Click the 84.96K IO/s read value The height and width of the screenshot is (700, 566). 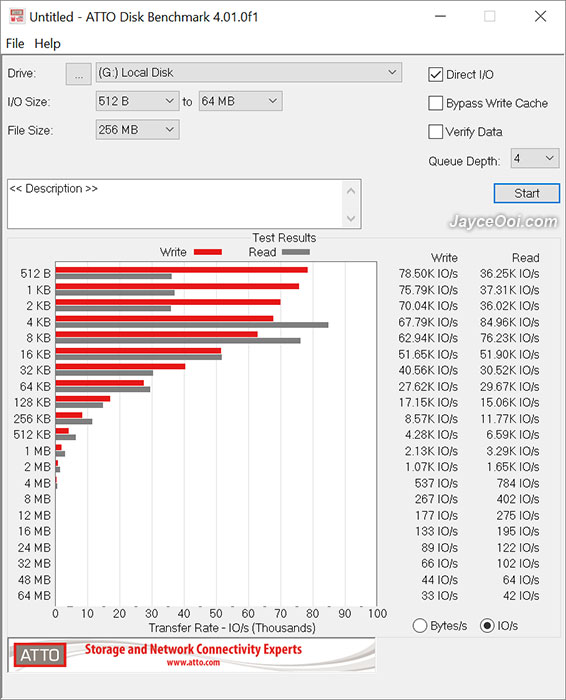[509, 322]
